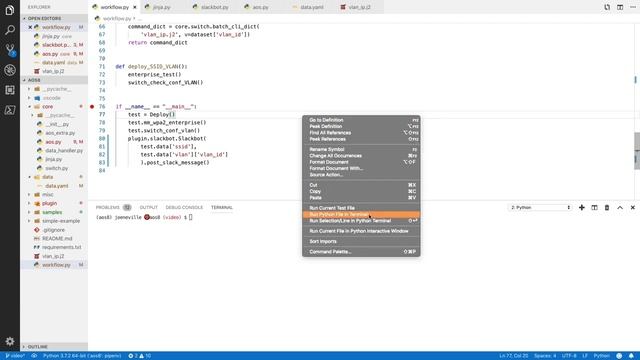Click the git branch indicator in status bar
640x360 pixels.
click(15, 356)
